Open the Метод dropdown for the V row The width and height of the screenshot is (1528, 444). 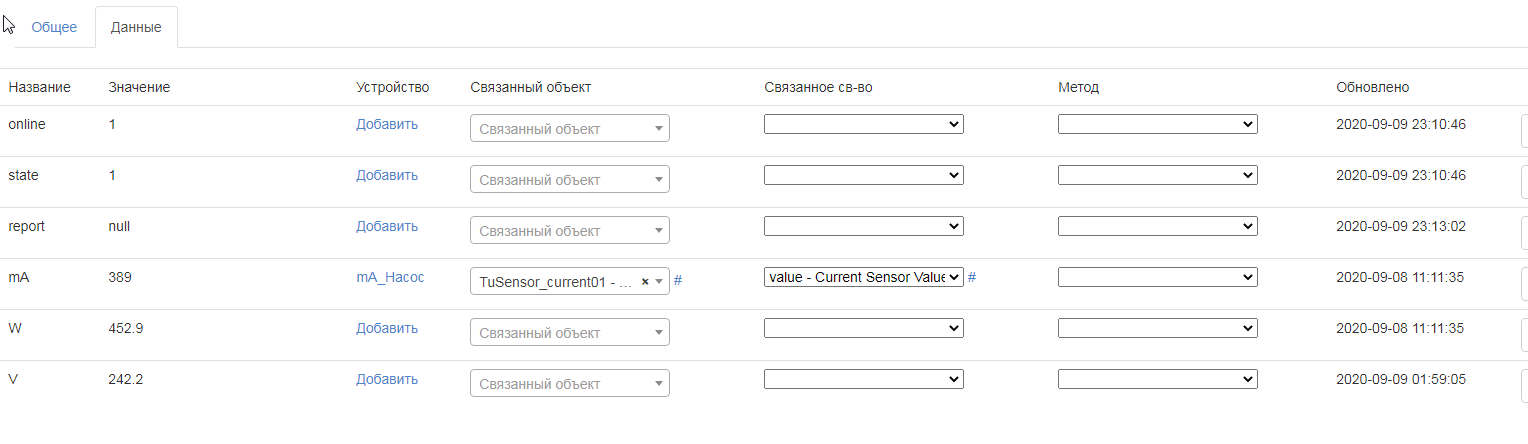click(x=1157, y=379)
